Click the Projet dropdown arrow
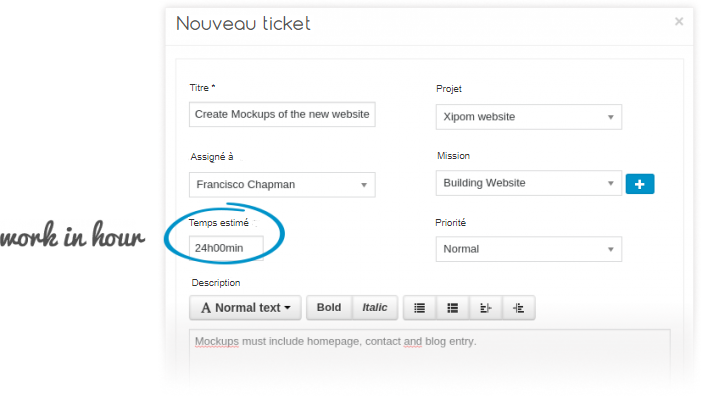 click(610, 117)
